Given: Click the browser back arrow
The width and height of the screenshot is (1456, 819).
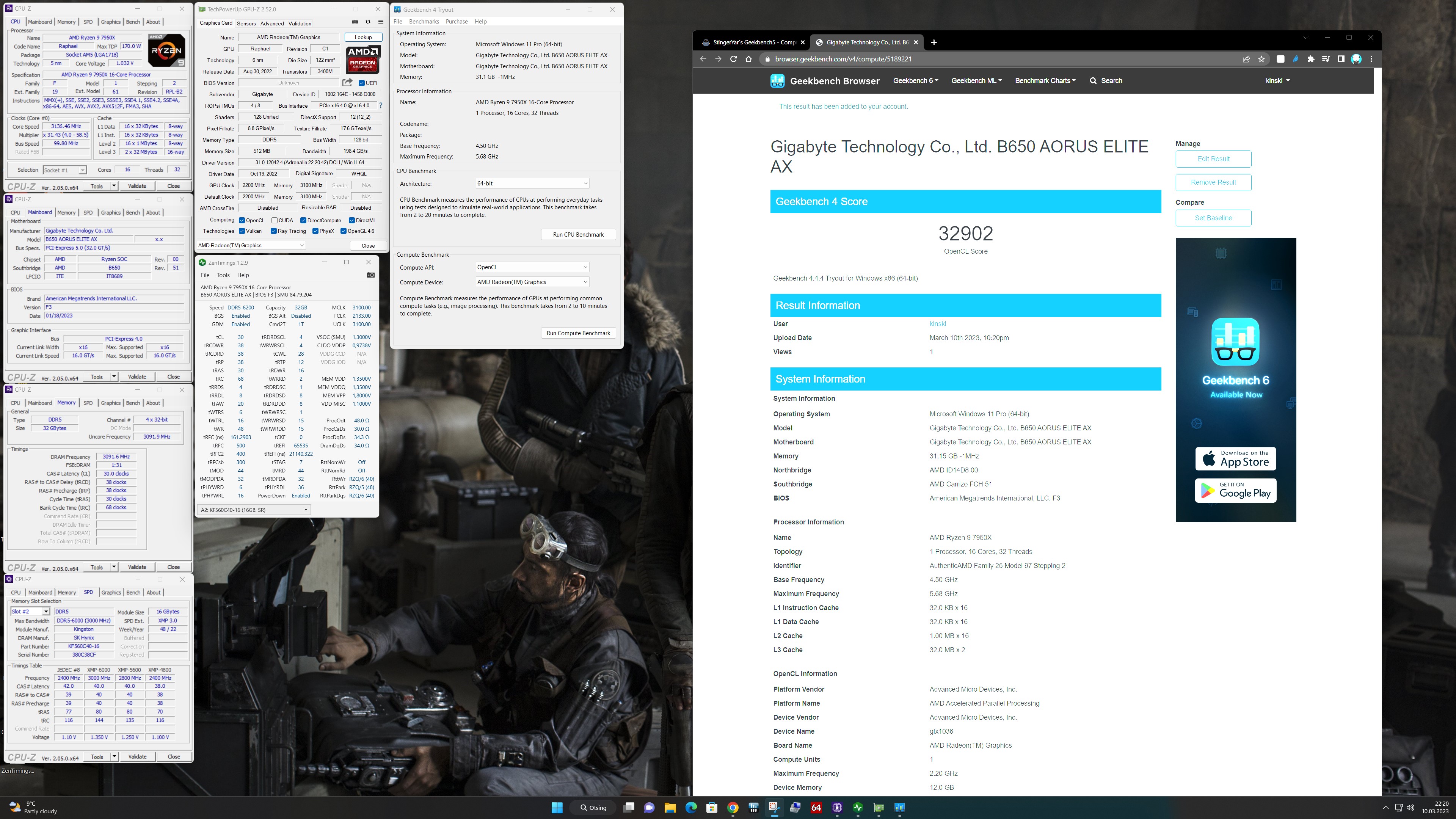Looking at the screenshot, I should 703,59.
